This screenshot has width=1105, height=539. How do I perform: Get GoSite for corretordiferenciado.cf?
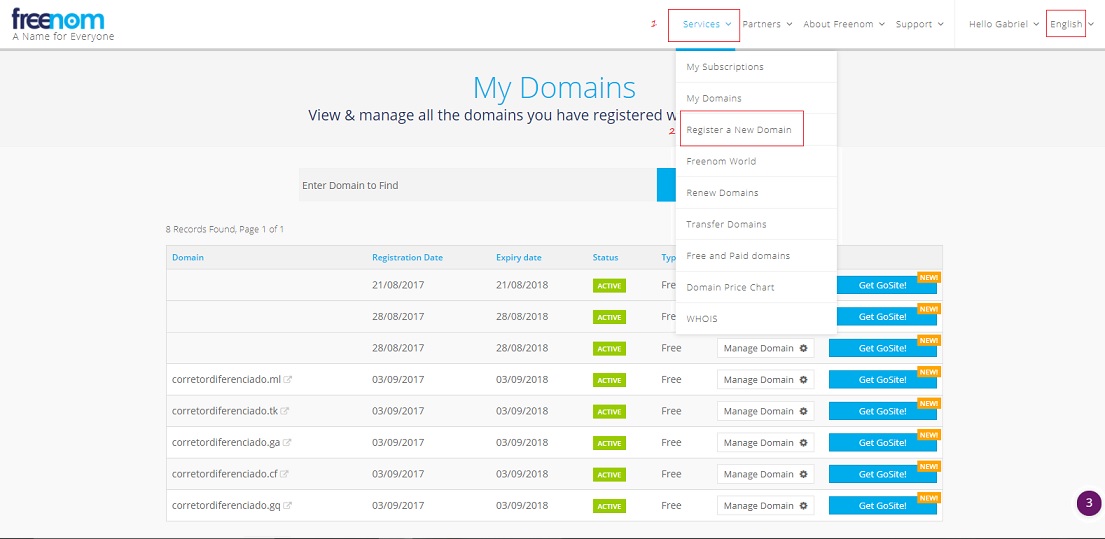[x=882, y=474]
